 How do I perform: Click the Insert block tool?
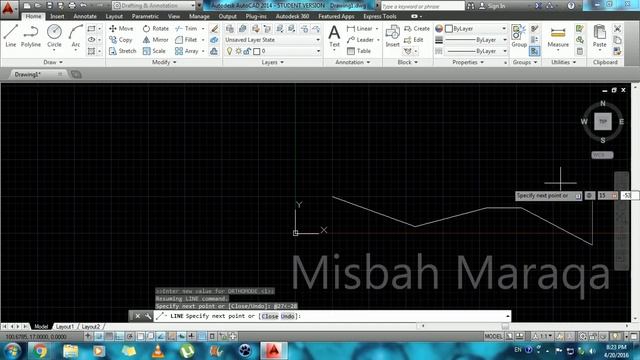[392, 36]
